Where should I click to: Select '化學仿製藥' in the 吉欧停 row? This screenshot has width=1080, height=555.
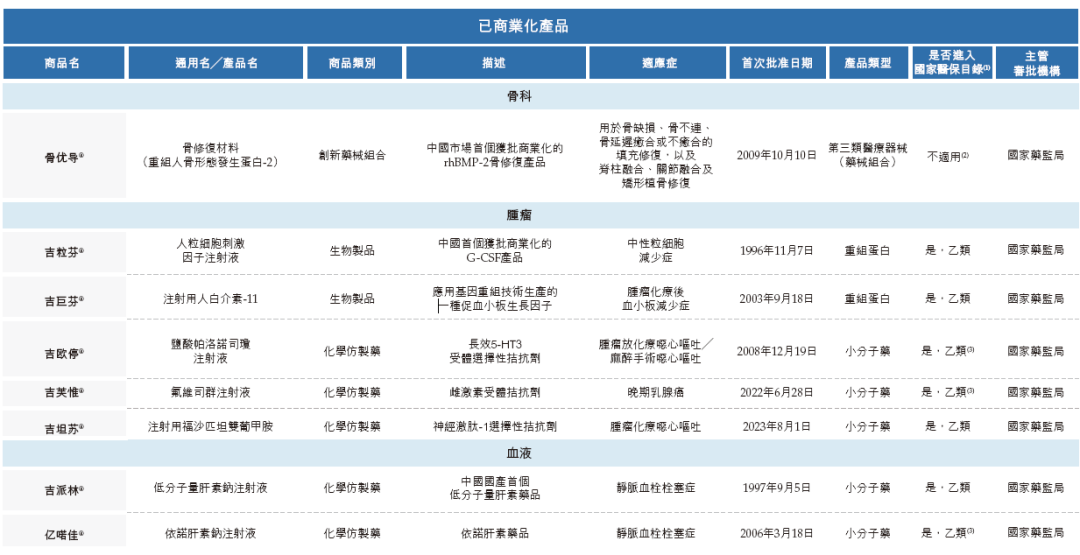(352, 350)
